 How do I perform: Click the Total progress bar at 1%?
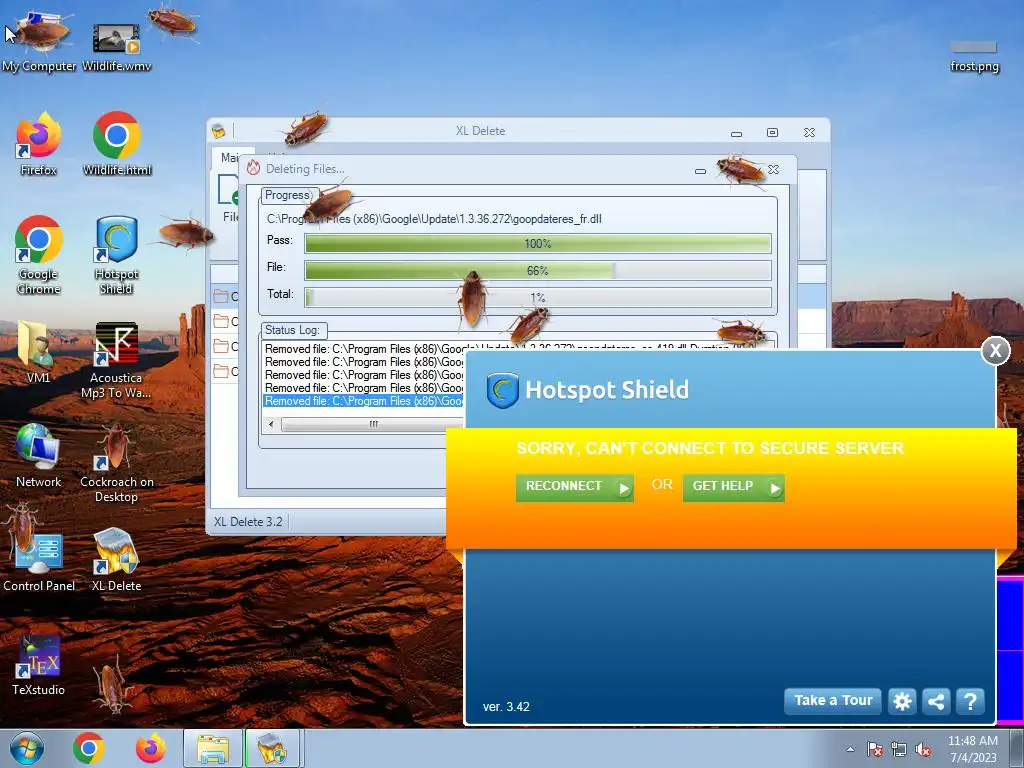537,297
